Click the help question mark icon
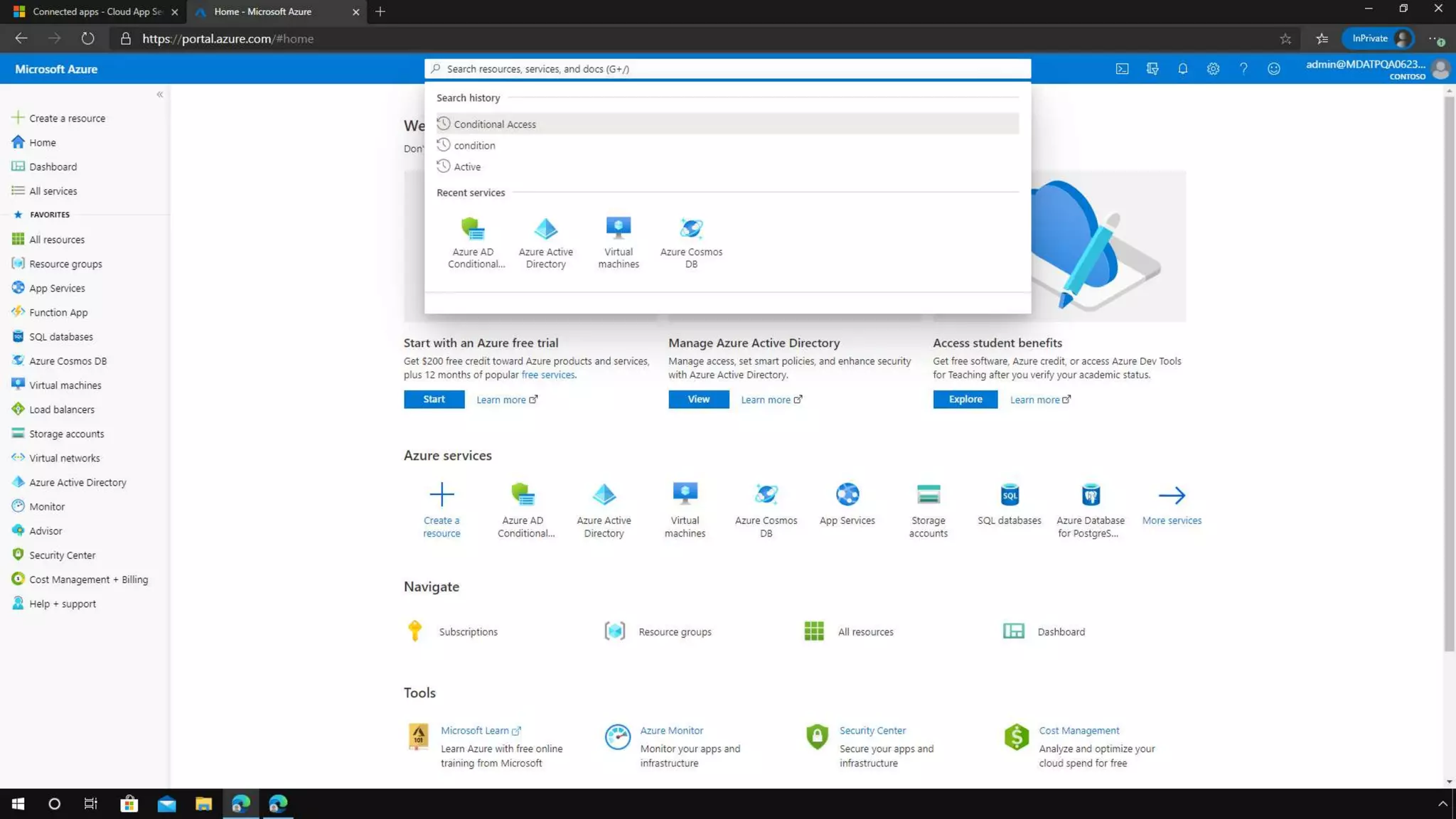Image resolution: width=1456 pixels, height=819 pixels. coord(1243,69)
